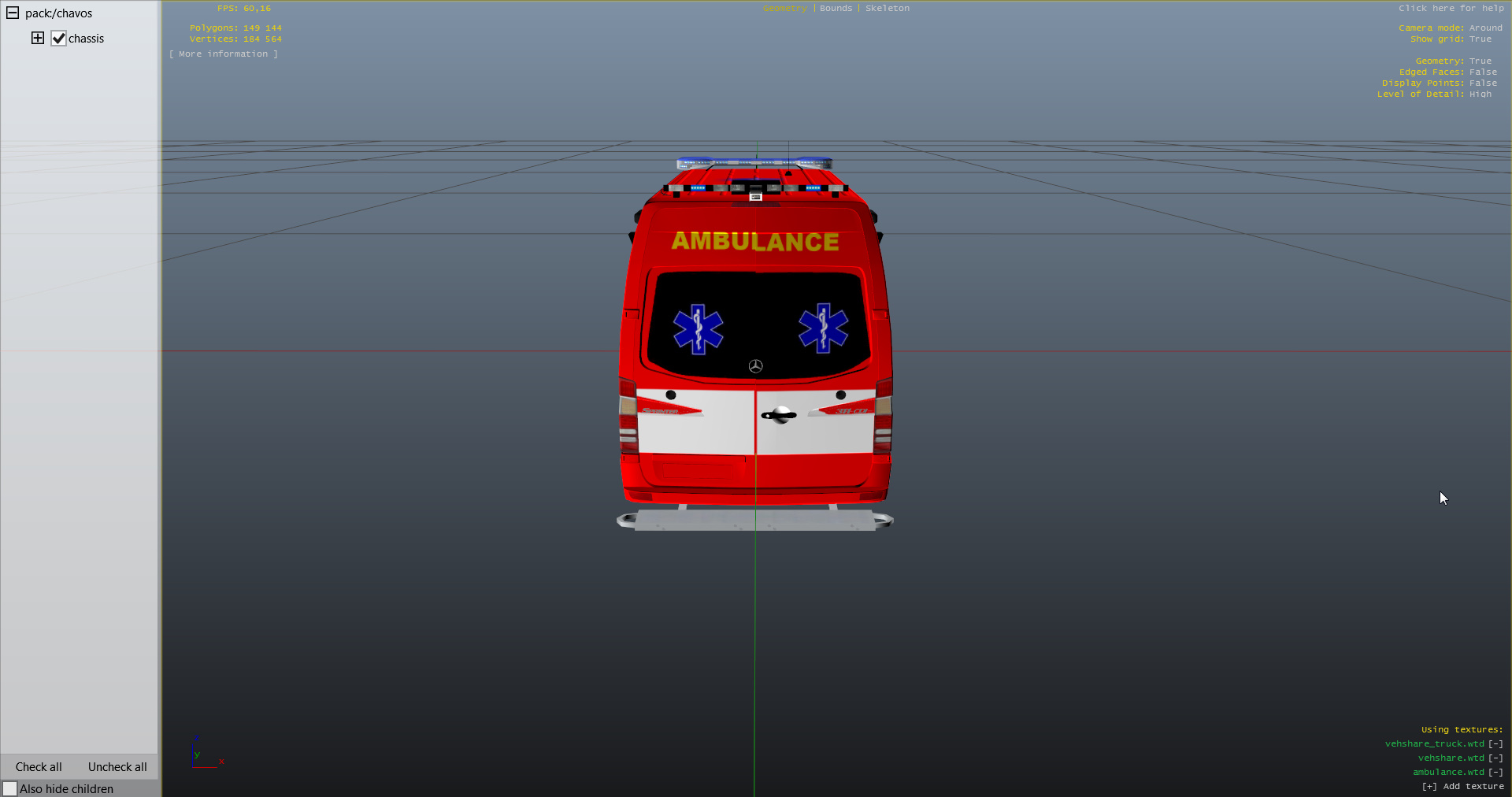Switch to the Skeleton view tab
This screenshot has height=797, width=1512.
pyautogui.click(x=887, y=8)
